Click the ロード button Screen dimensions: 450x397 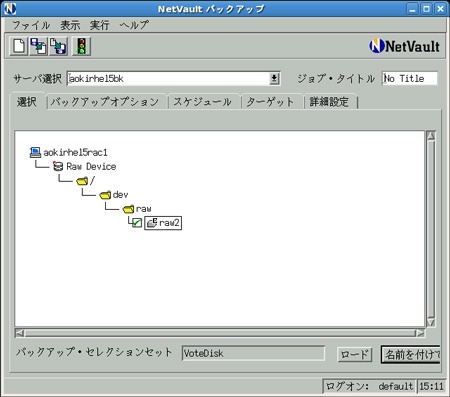[354, 354]
